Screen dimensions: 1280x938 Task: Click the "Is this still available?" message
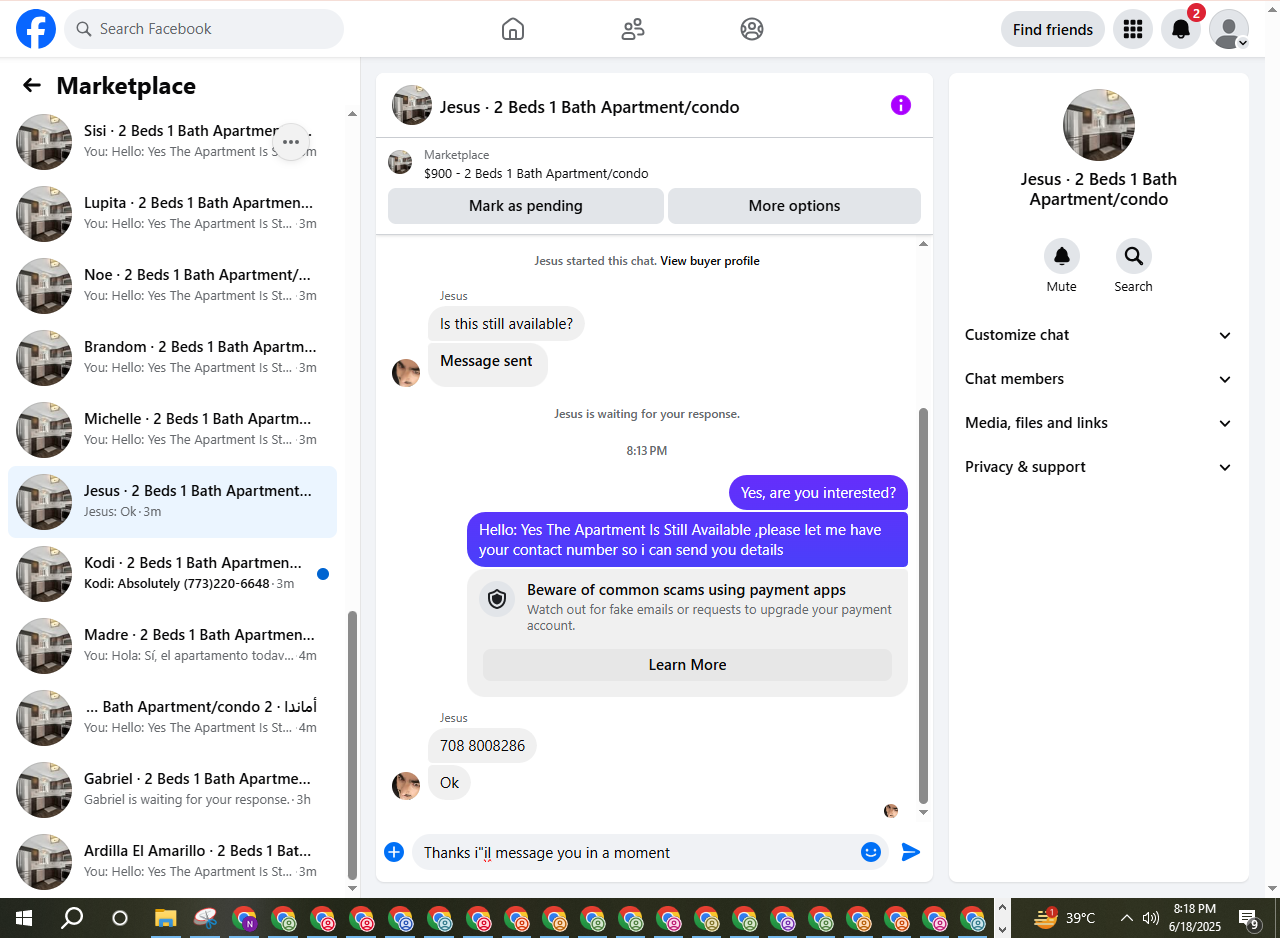coord(507,324)
